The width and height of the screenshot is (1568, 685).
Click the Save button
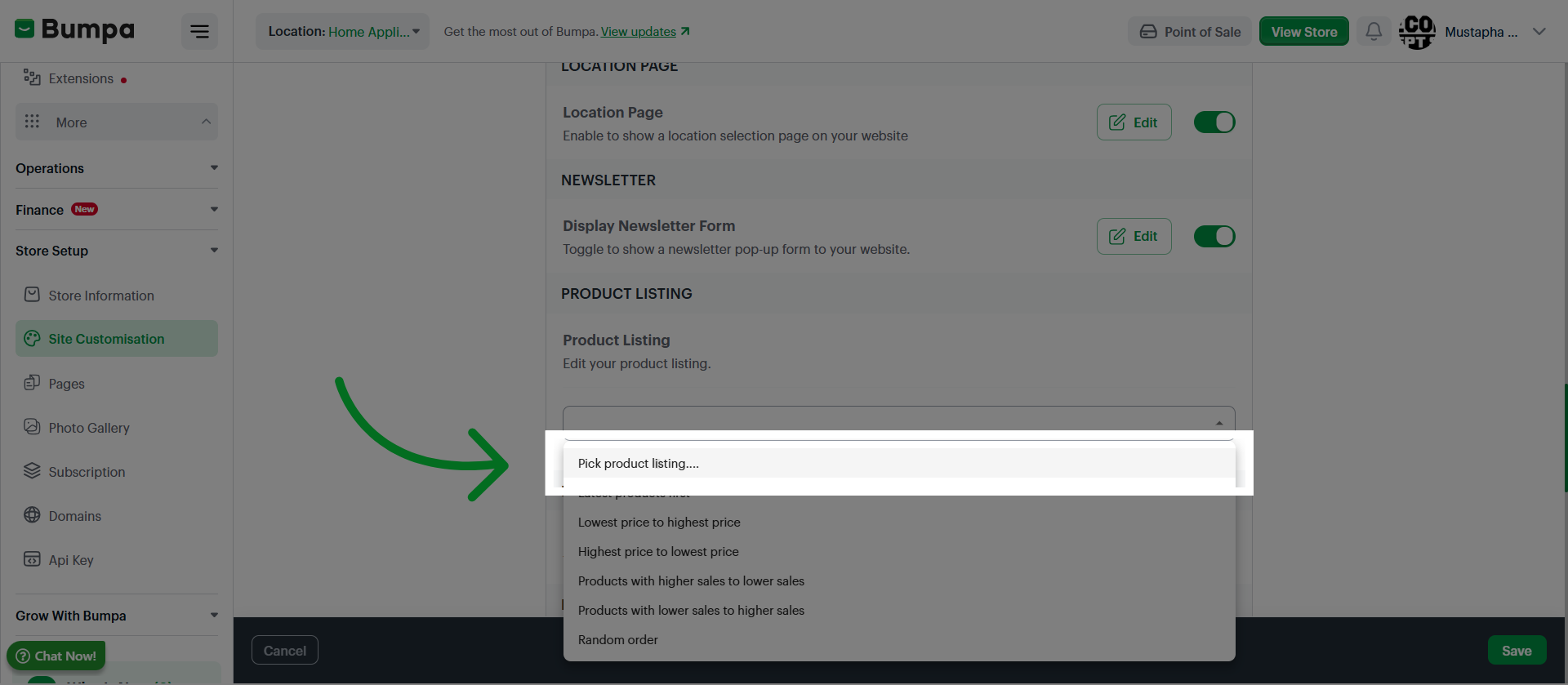pyautogui.click(x=1517, y=651)
